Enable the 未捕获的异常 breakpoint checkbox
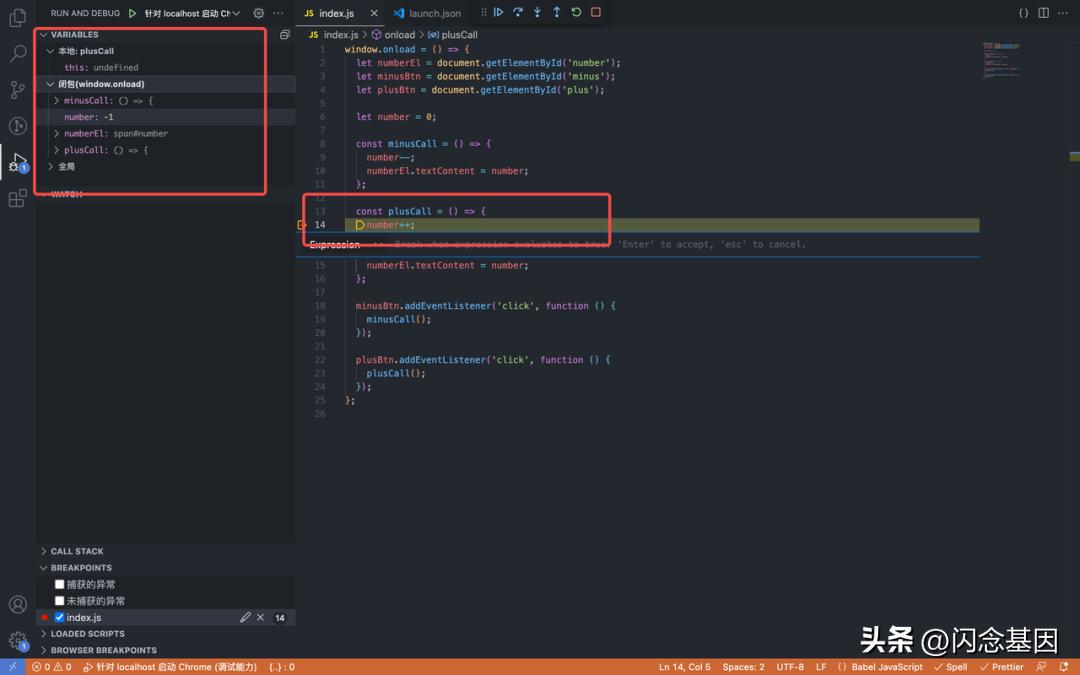The width and height of the screenshot is (1080, 675). (59, 601)
